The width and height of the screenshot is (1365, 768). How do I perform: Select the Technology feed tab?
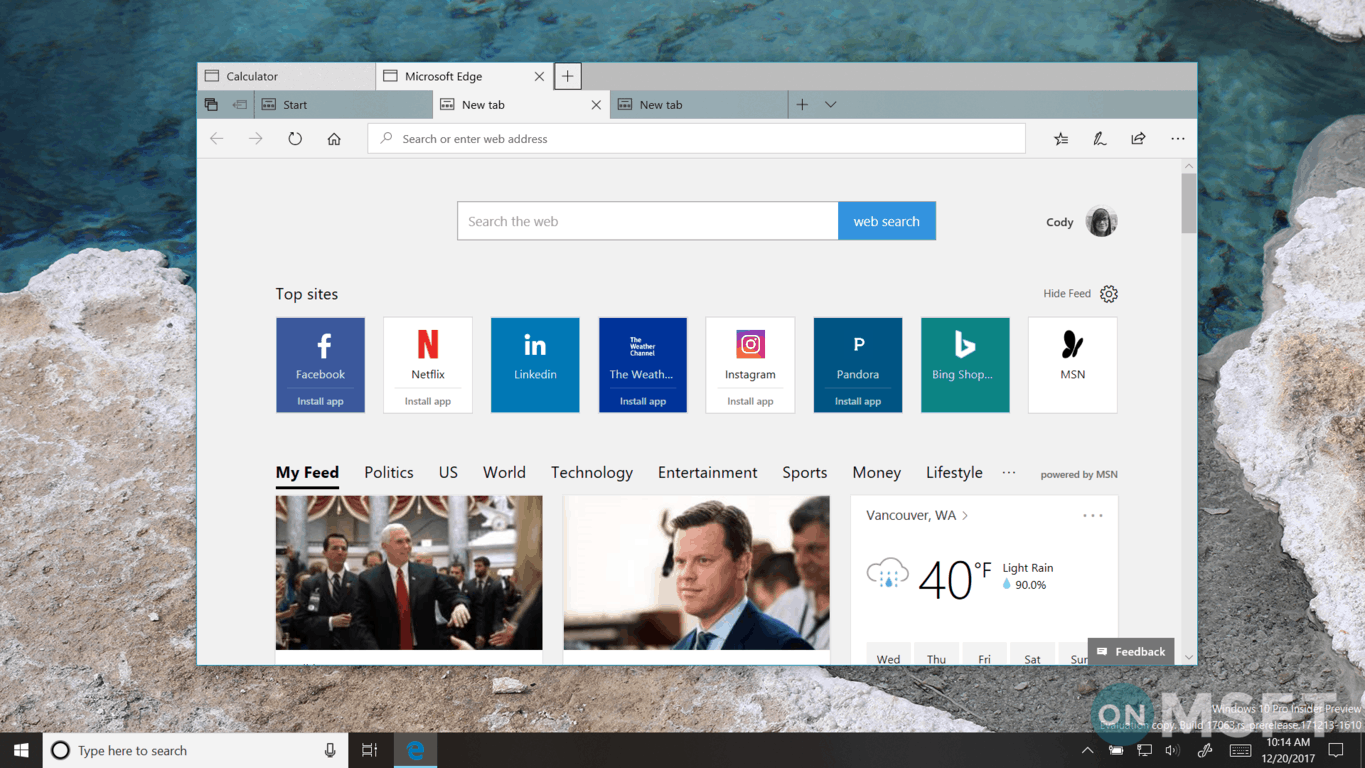click(x=592, y=473)
